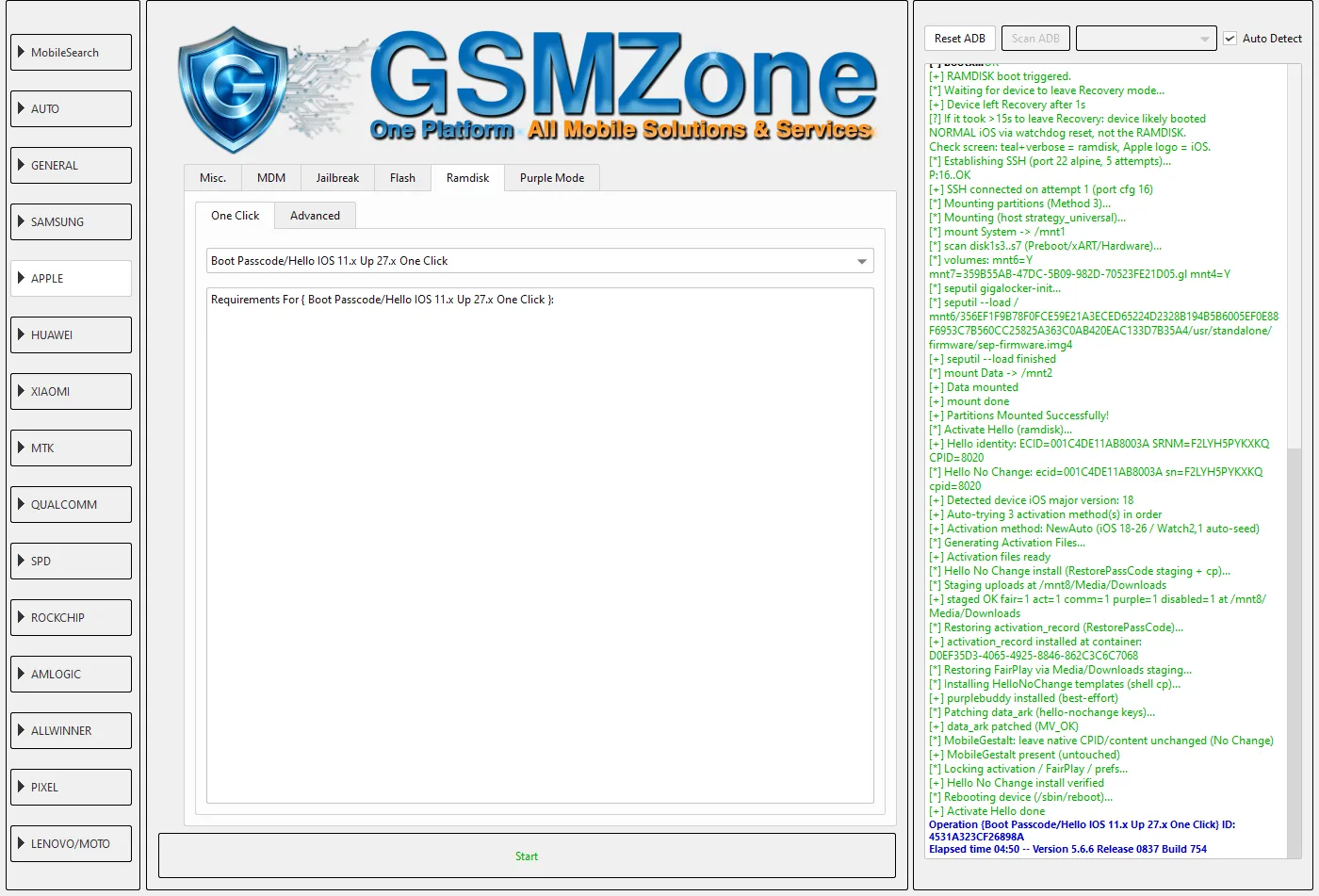Select the Advanced sub-tab
The width and height of the screenshot is (1319, 896).
click(x=315, y=216)
